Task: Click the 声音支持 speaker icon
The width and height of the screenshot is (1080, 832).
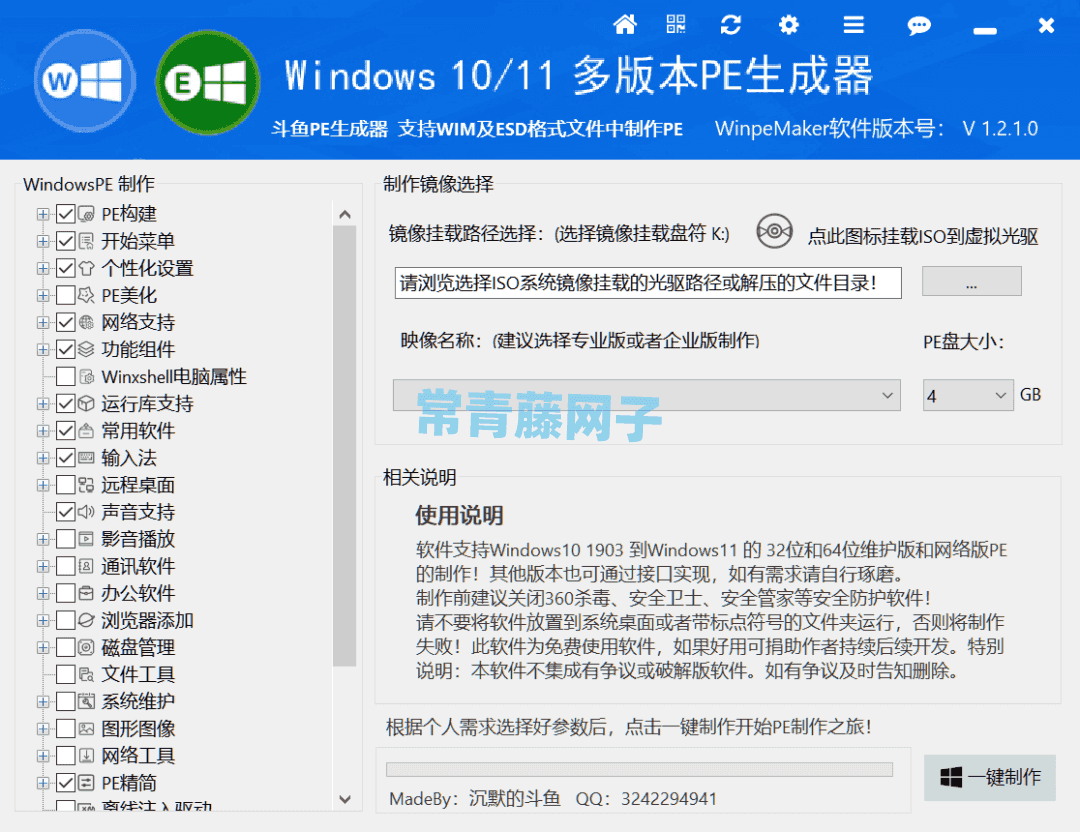Action: (86, 512)
